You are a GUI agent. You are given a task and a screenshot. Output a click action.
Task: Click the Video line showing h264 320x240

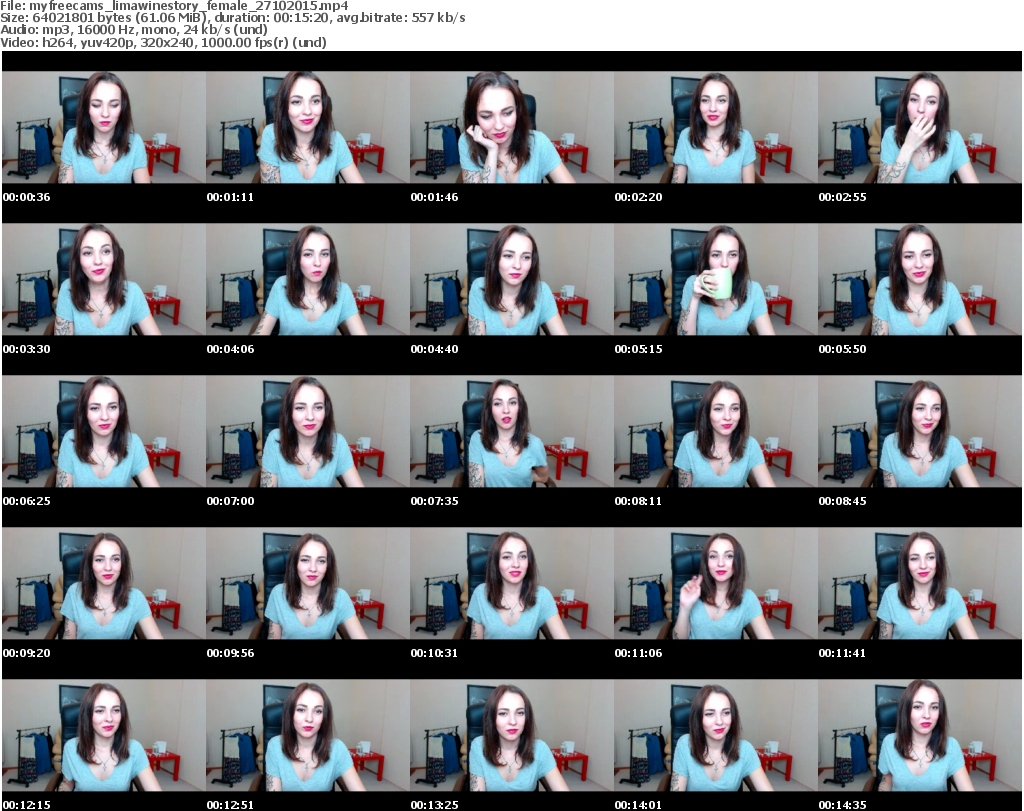click(163, 42)
